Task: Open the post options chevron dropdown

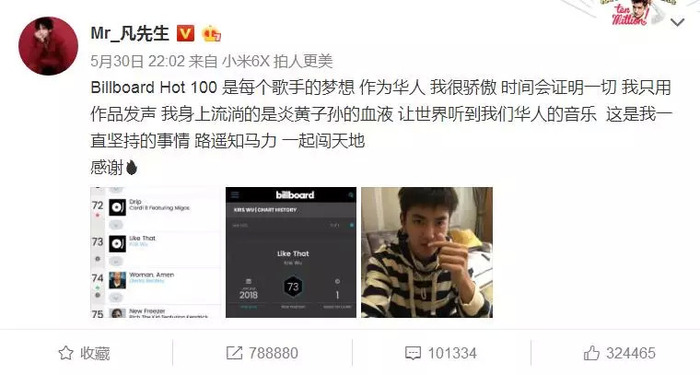Action: click(x=677, y=22)
